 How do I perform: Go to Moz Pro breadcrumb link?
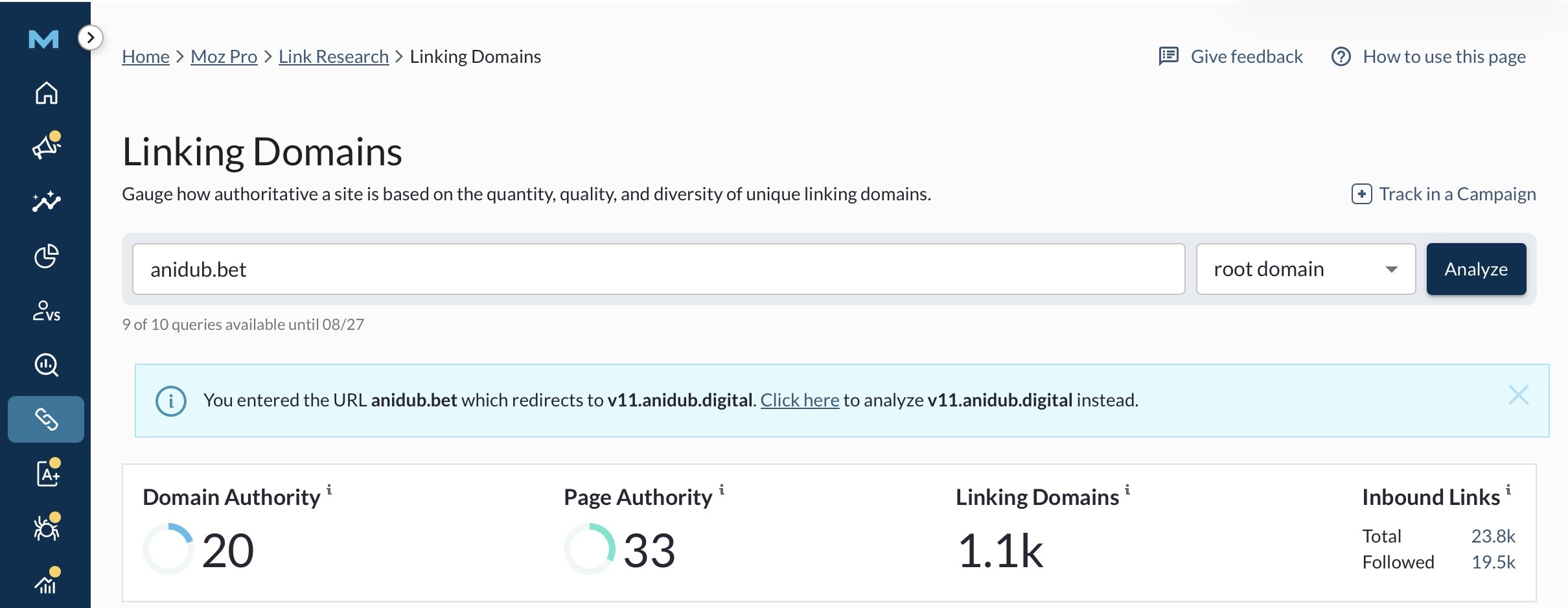(224, 57)
